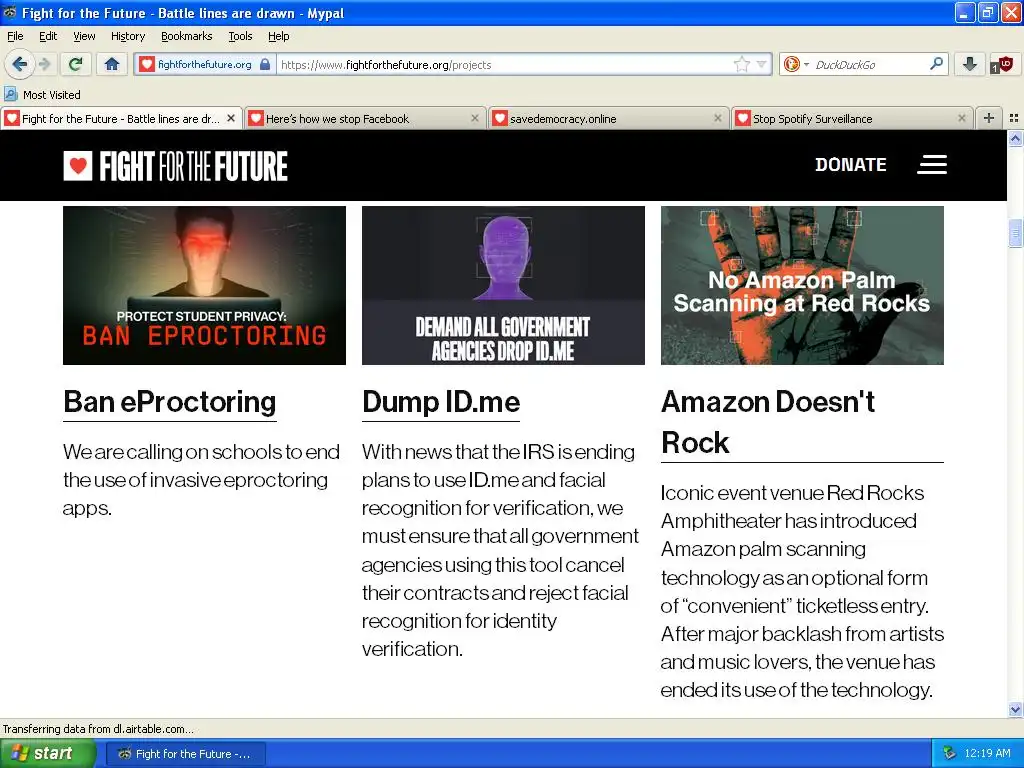This screenshot has width=1024, height=768.
Task: Click the URL address field
Action: [505, 65]
